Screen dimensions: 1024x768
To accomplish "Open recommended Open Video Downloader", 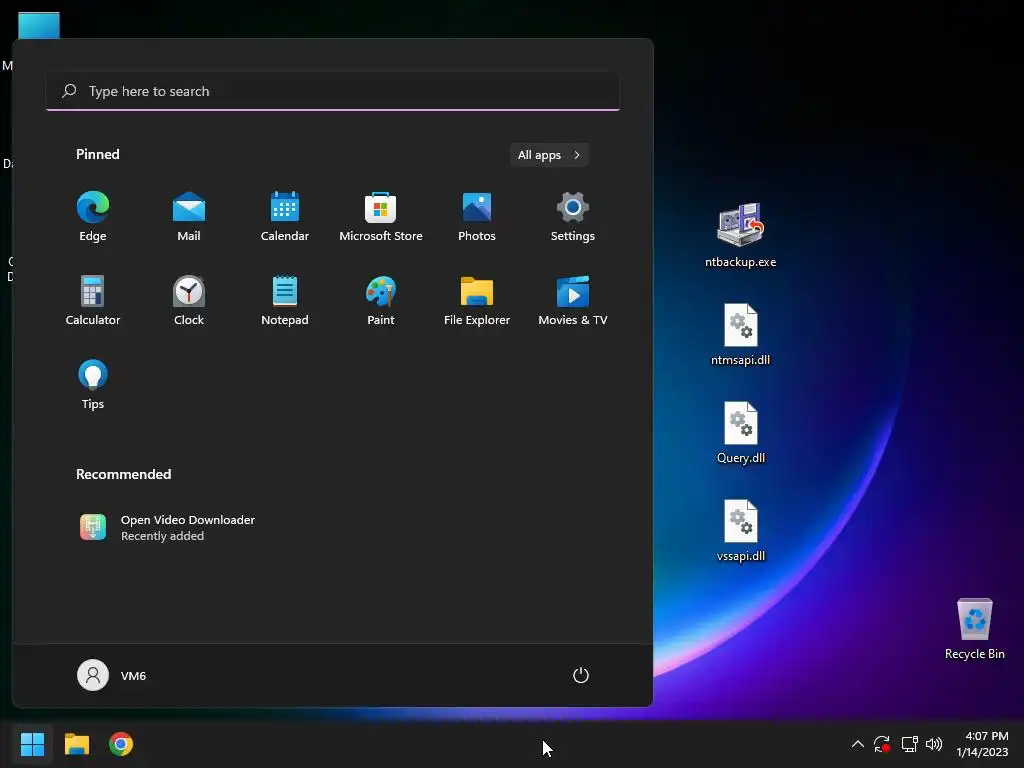I will [167, 527].
